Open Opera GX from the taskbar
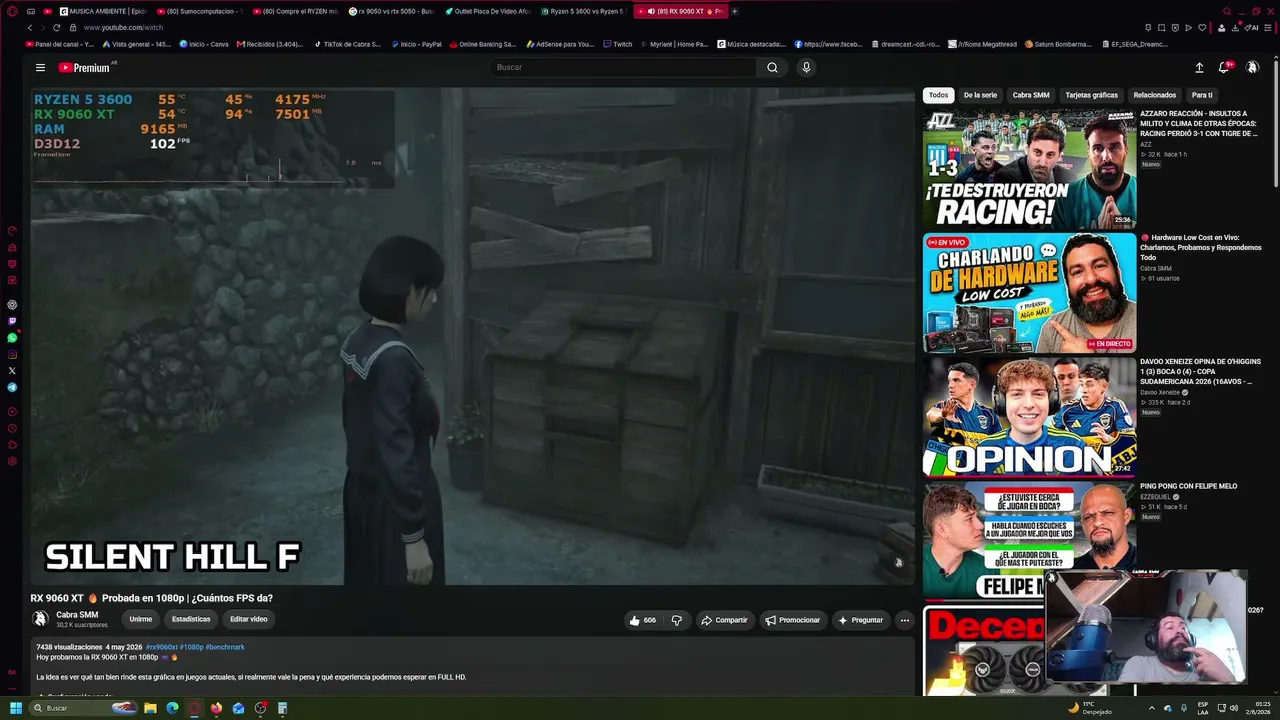The height and width of the screenshot is (720, 1280). pyautogui.click(x=194, y=708)
